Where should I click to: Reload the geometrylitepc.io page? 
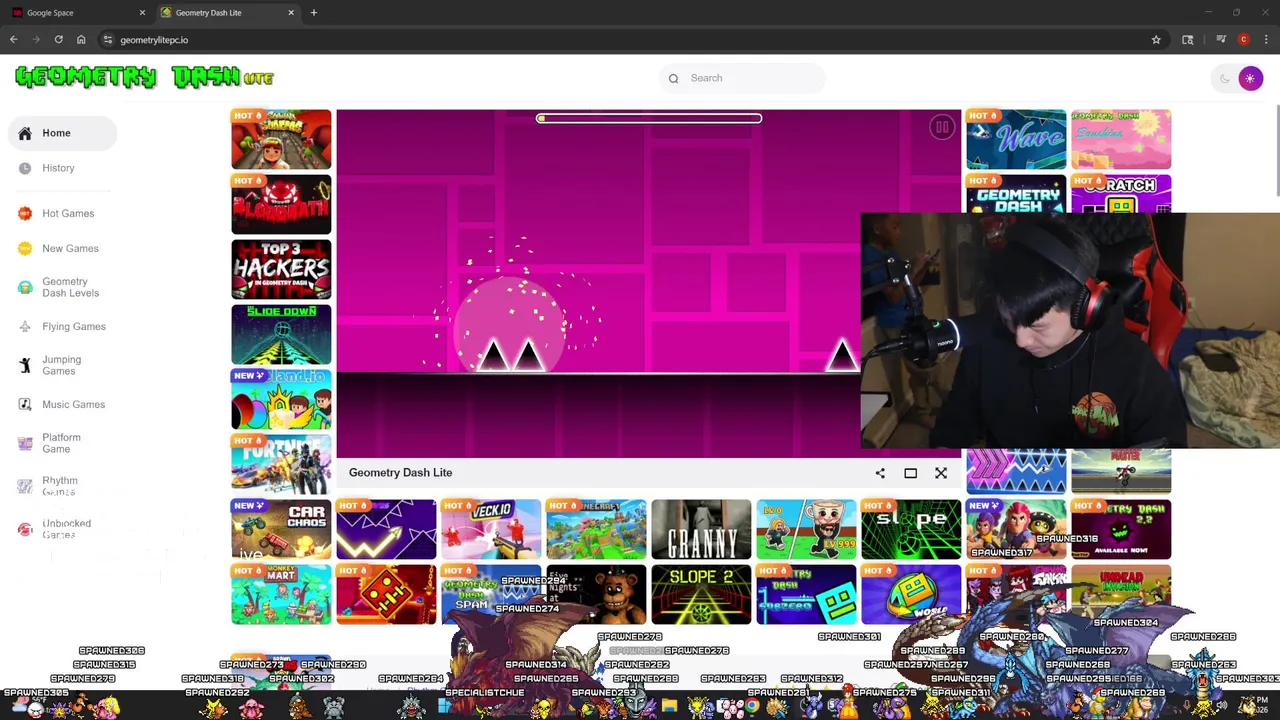(58, 40)
